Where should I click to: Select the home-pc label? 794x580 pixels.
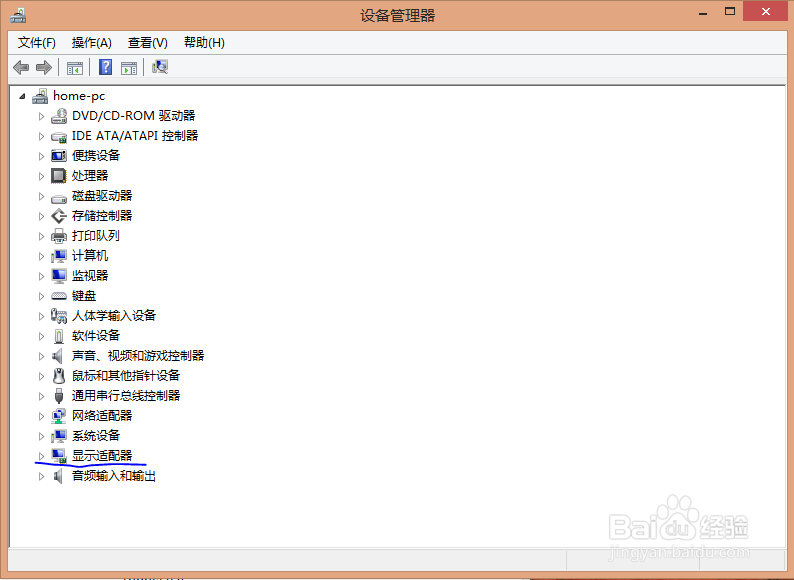[x=79, y=96]
